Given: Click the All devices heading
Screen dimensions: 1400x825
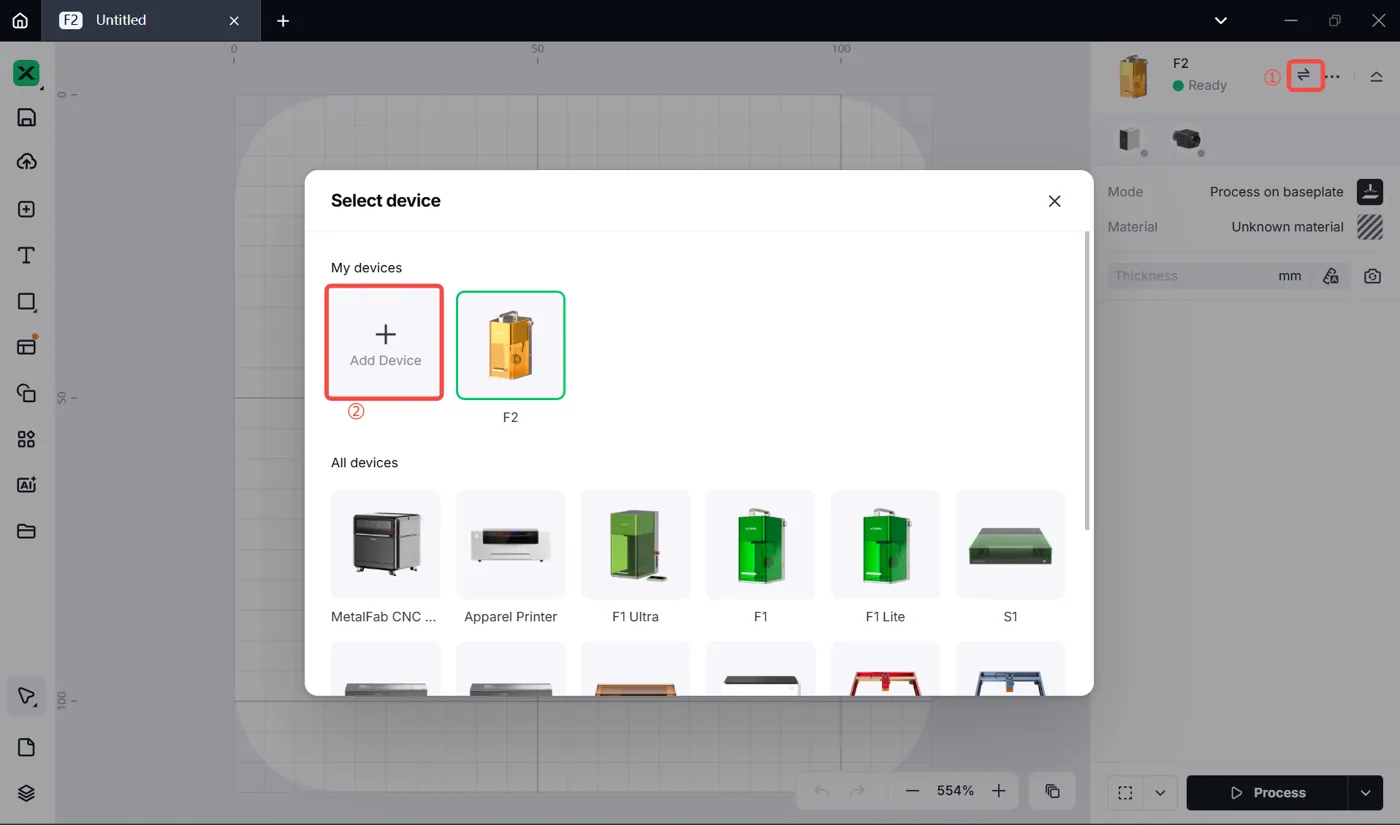Looking at the screenshot, I should tap(364, 463).
